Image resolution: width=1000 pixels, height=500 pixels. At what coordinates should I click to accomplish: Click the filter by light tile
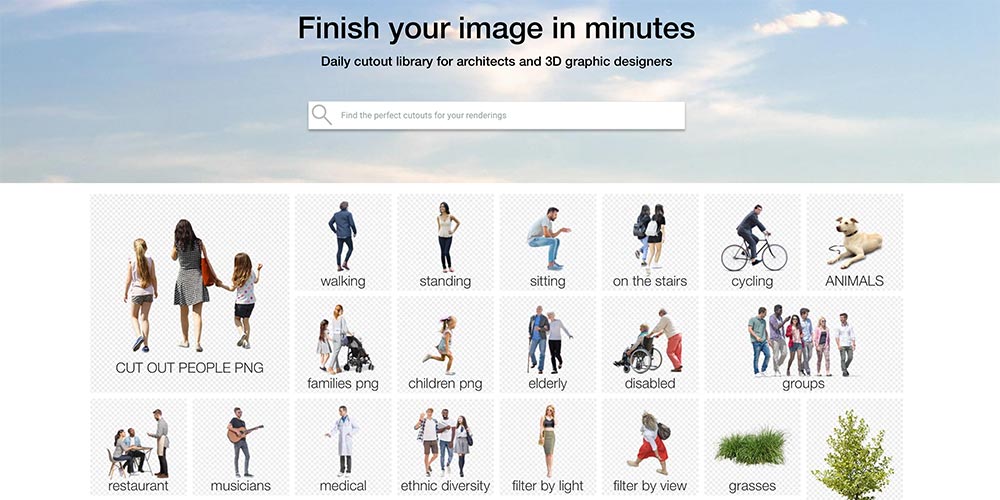pos(548,447)
